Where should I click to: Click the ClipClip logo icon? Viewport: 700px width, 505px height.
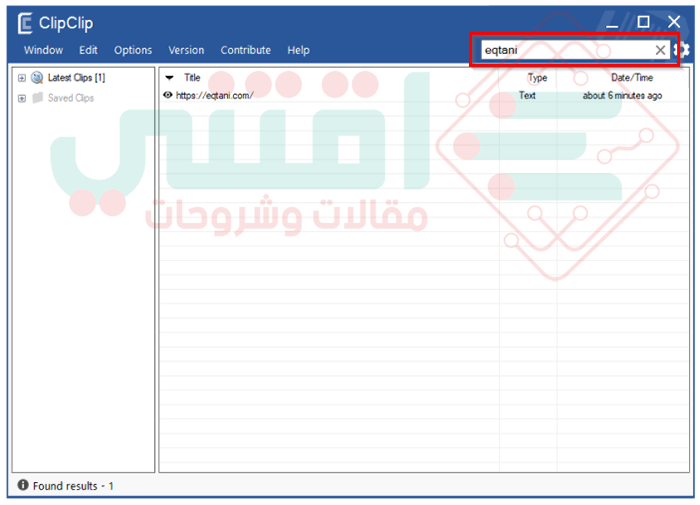25,23
